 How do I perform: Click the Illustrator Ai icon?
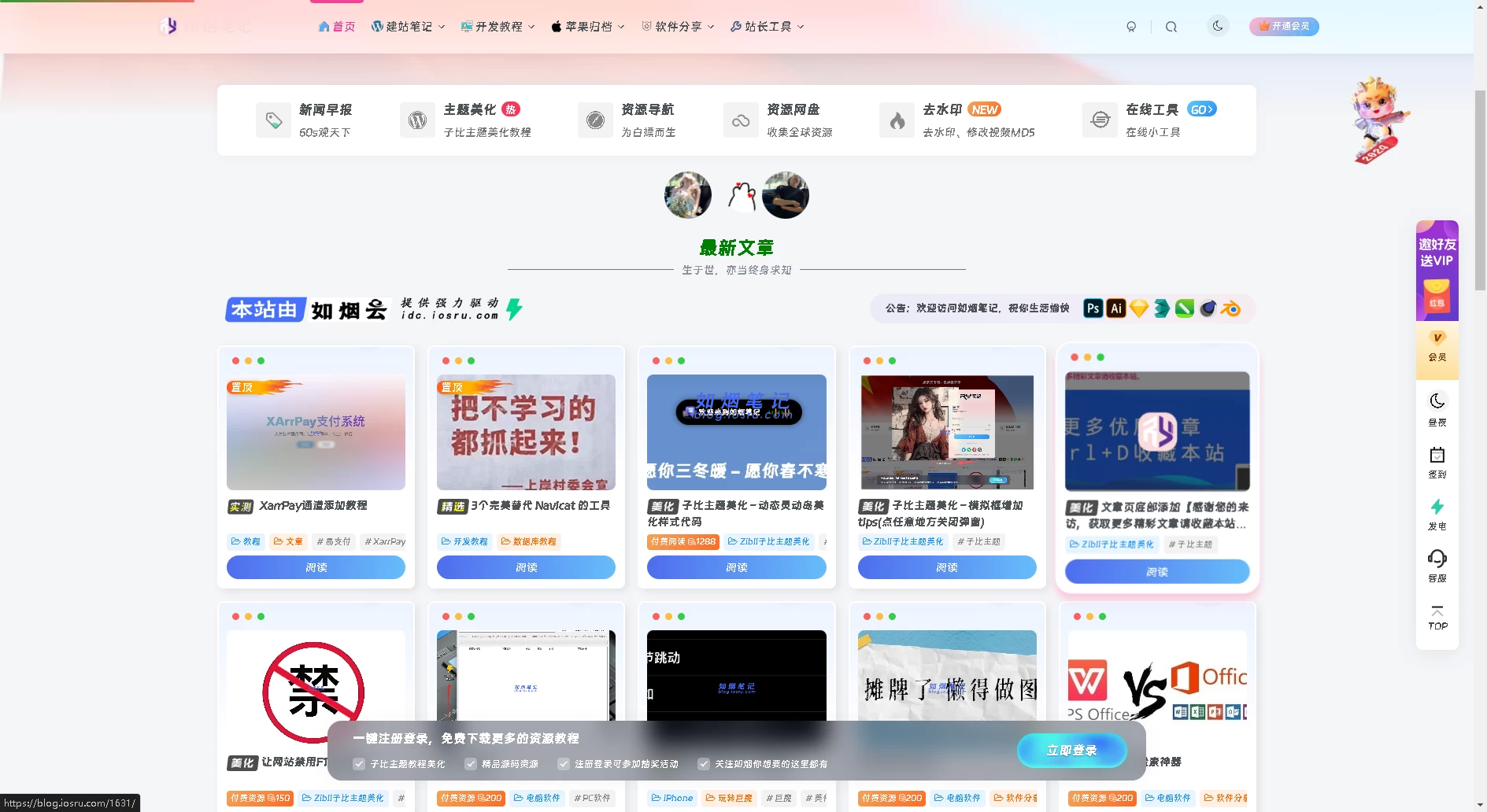tap(1115, 308)
